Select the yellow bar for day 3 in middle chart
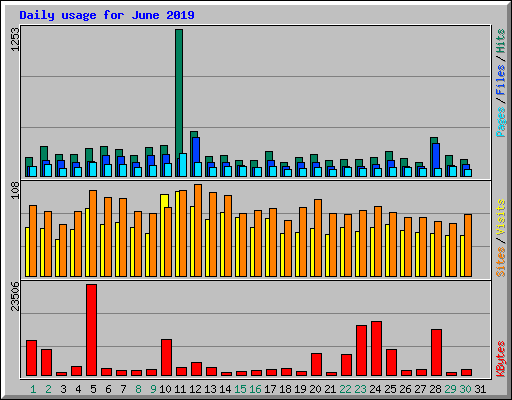Screen dimensions: 512x400 (x=57, y=258)
